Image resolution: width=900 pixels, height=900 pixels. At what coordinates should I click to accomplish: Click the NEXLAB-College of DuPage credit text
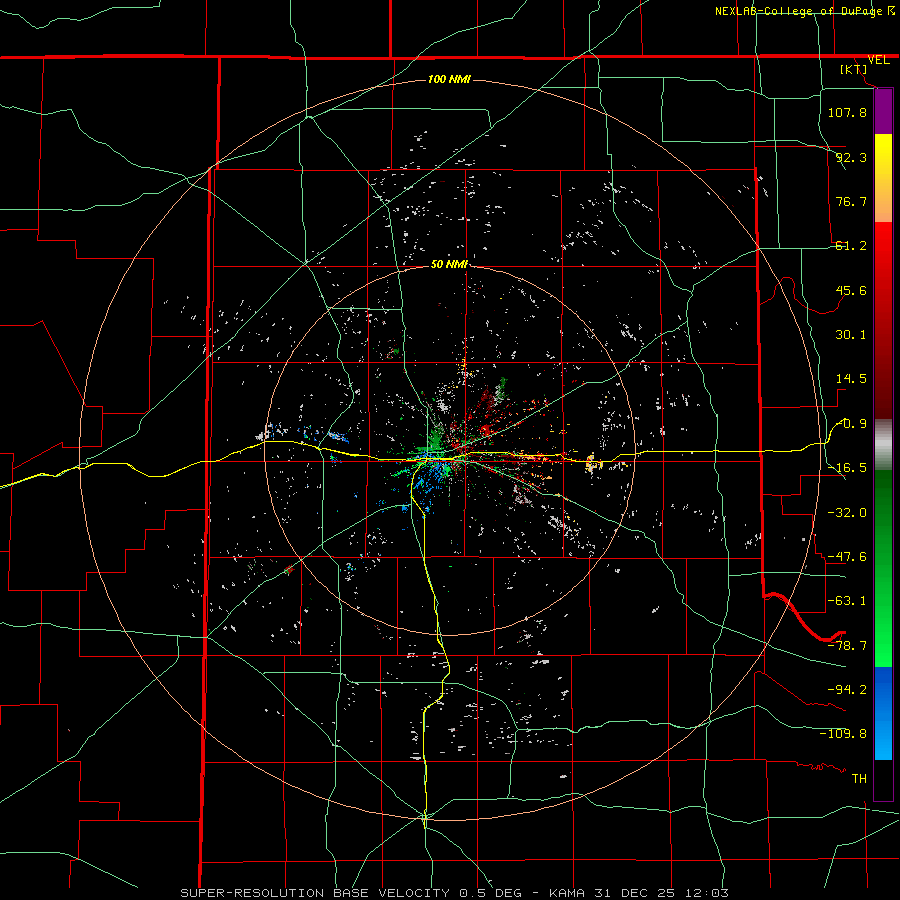(804, 11)
